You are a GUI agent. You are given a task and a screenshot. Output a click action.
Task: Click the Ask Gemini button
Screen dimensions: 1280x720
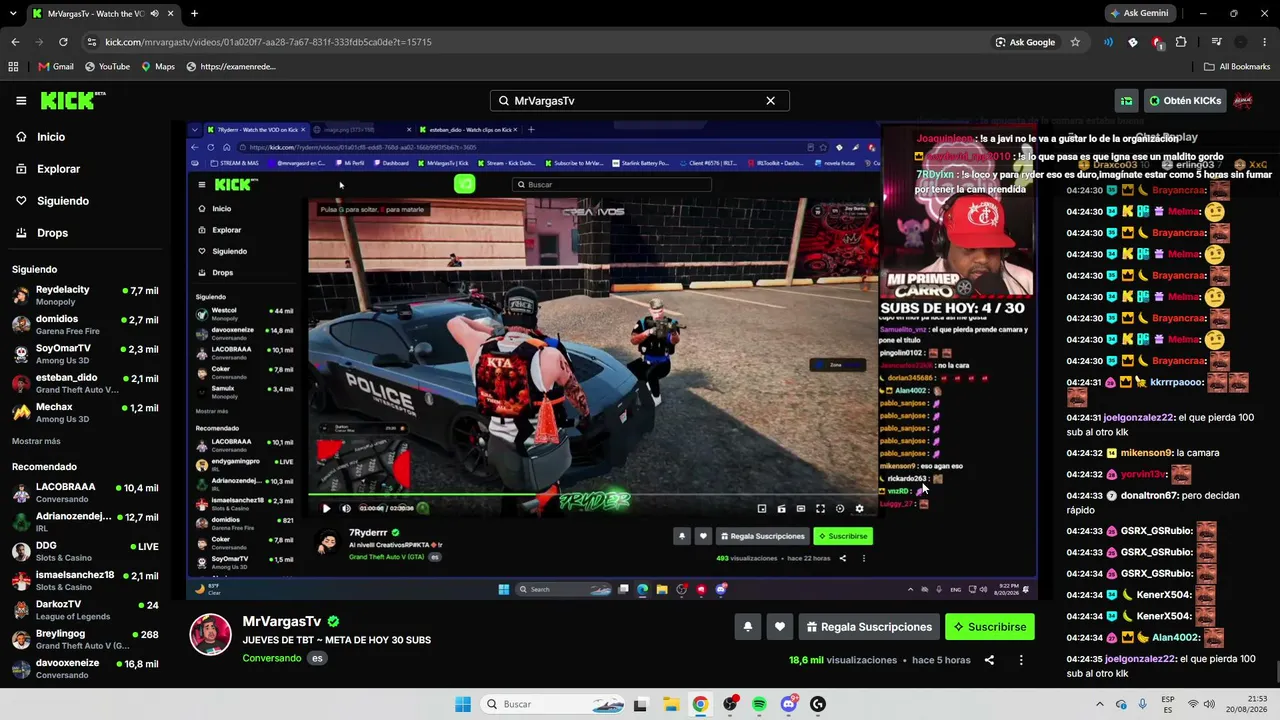pyautogui.click(x=1139, y=13)
